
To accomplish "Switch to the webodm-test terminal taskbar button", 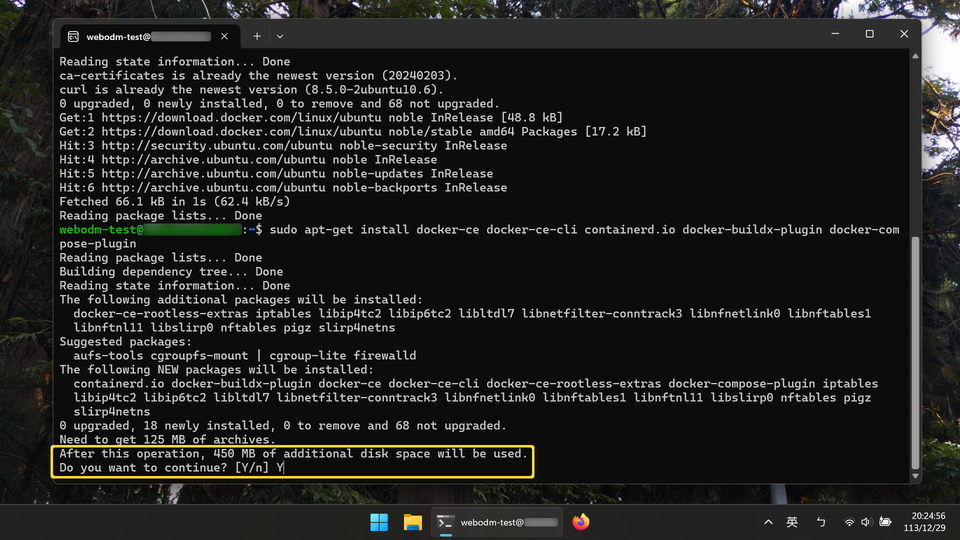I will tap(497, 522).
